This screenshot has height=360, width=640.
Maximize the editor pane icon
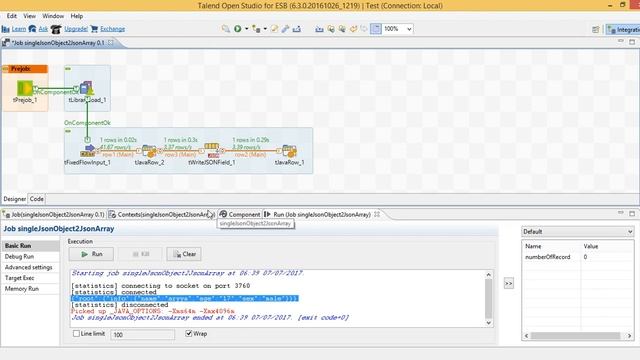click(632, 42)
